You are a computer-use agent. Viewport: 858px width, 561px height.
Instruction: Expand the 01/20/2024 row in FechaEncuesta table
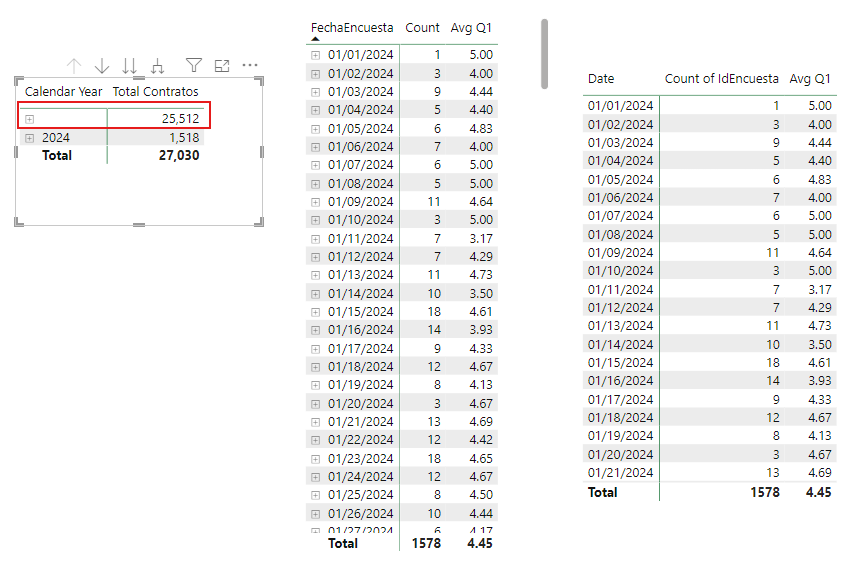pyautogui.click(x=316, y=404)
